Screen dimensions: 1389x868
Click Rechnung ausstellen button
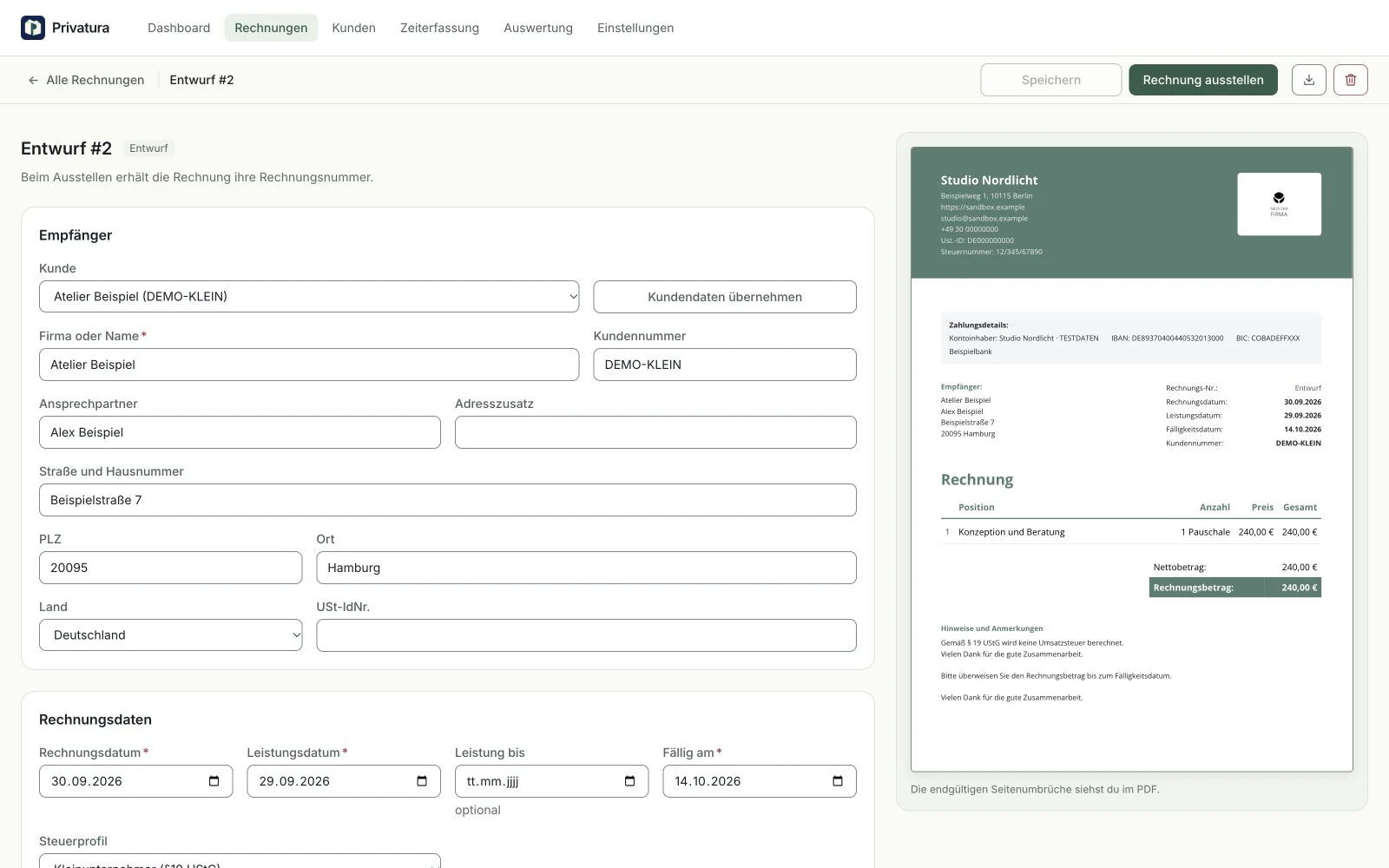point(1203,80)
